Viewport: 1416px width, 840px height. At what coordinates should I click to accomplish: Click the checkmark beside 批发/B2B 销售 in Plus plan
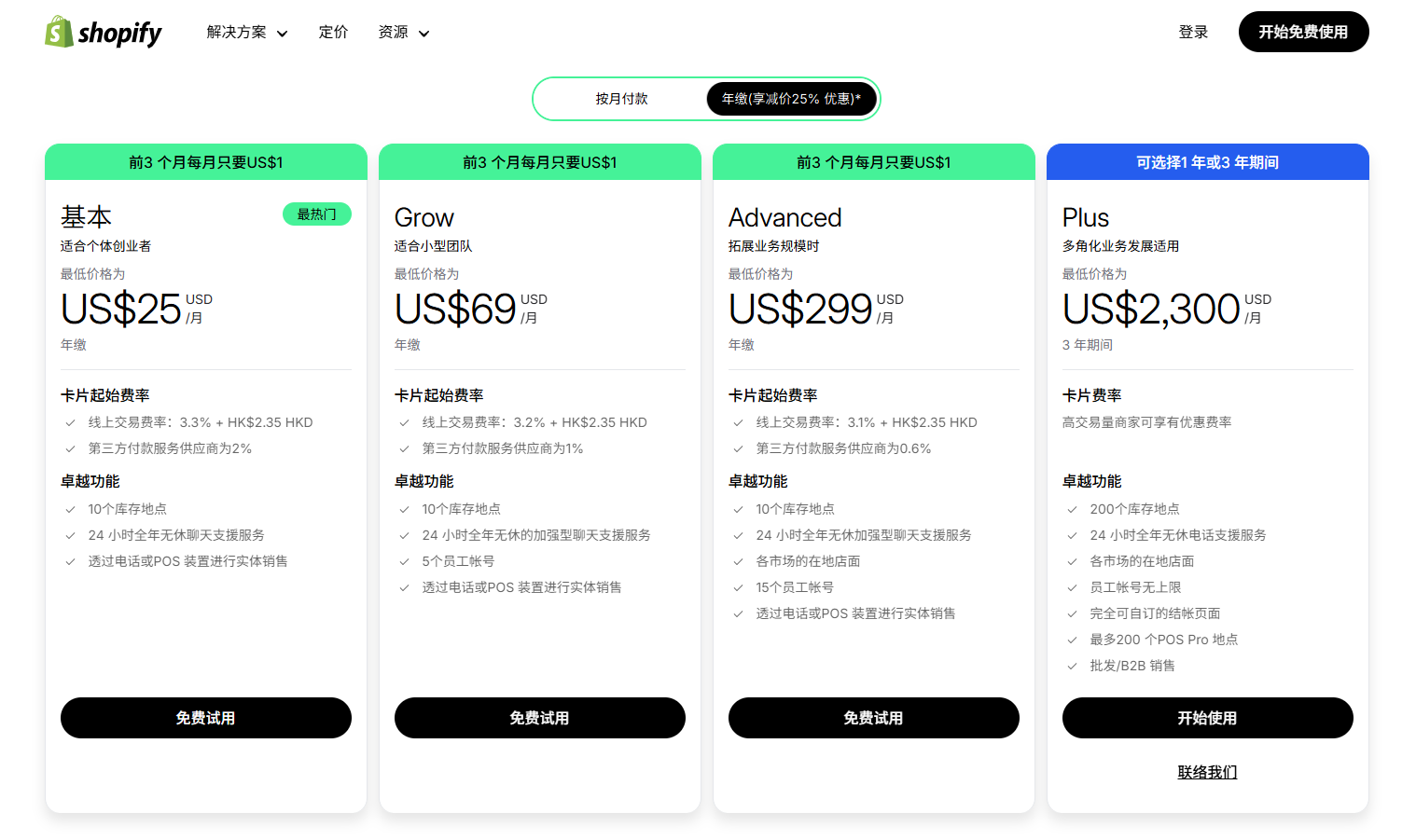[1071, 666]
